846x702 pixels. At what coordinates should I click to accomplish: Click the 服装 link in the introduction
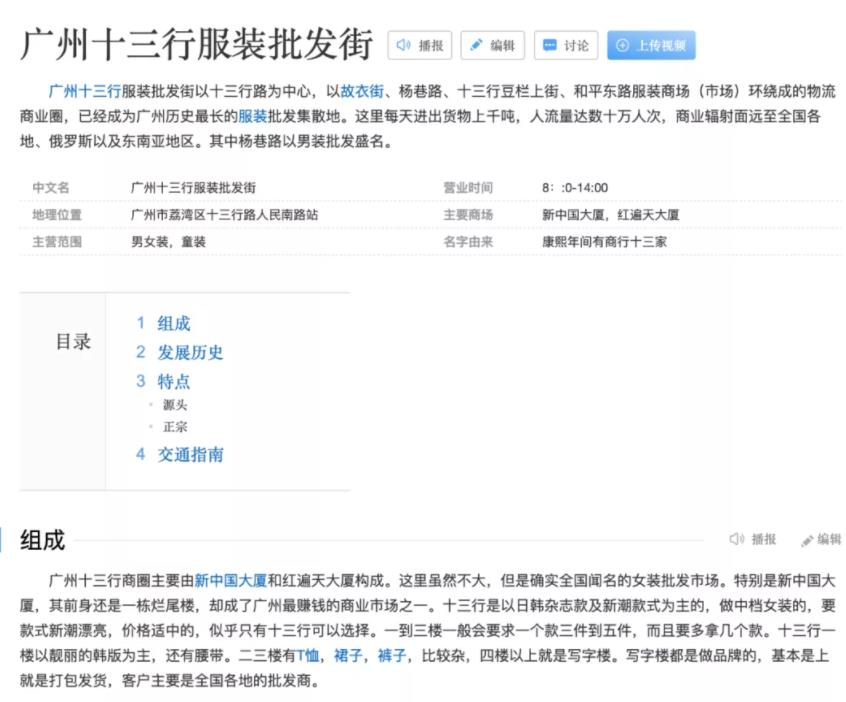(x=253, y=113)
